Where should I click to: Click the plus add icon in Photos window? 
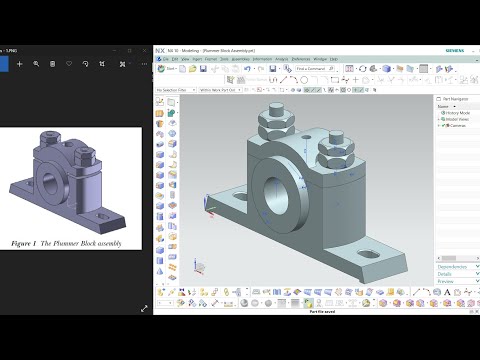(19, 64)
